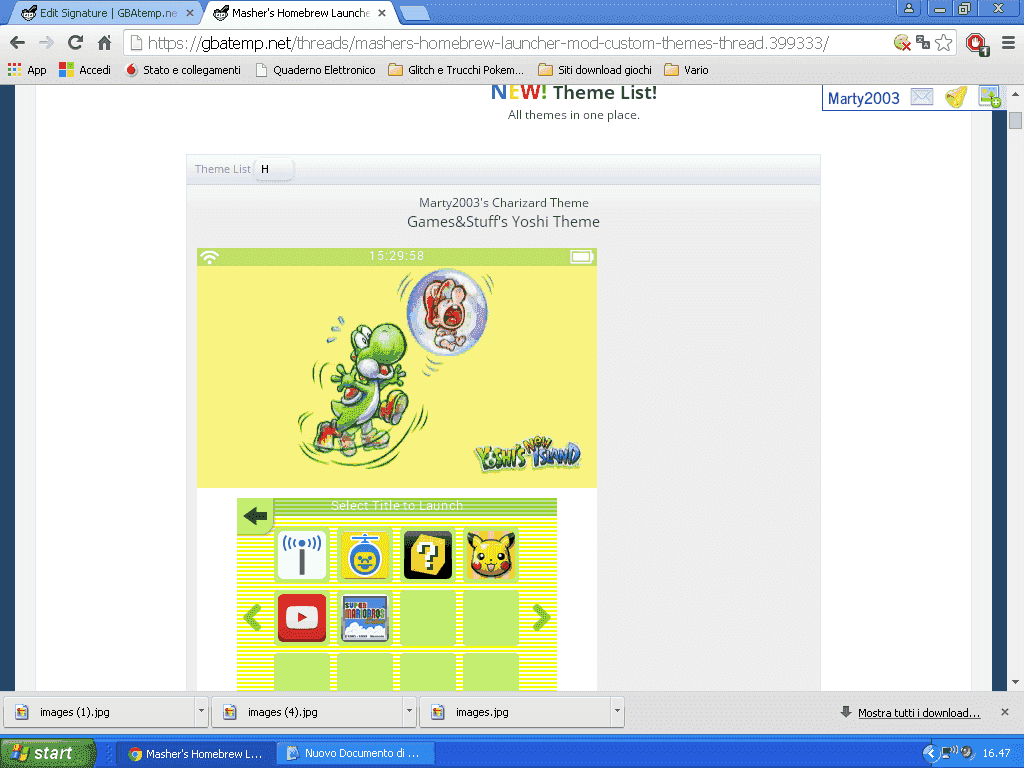
Task: Open a new browser tab
Action: coord(414,13)
